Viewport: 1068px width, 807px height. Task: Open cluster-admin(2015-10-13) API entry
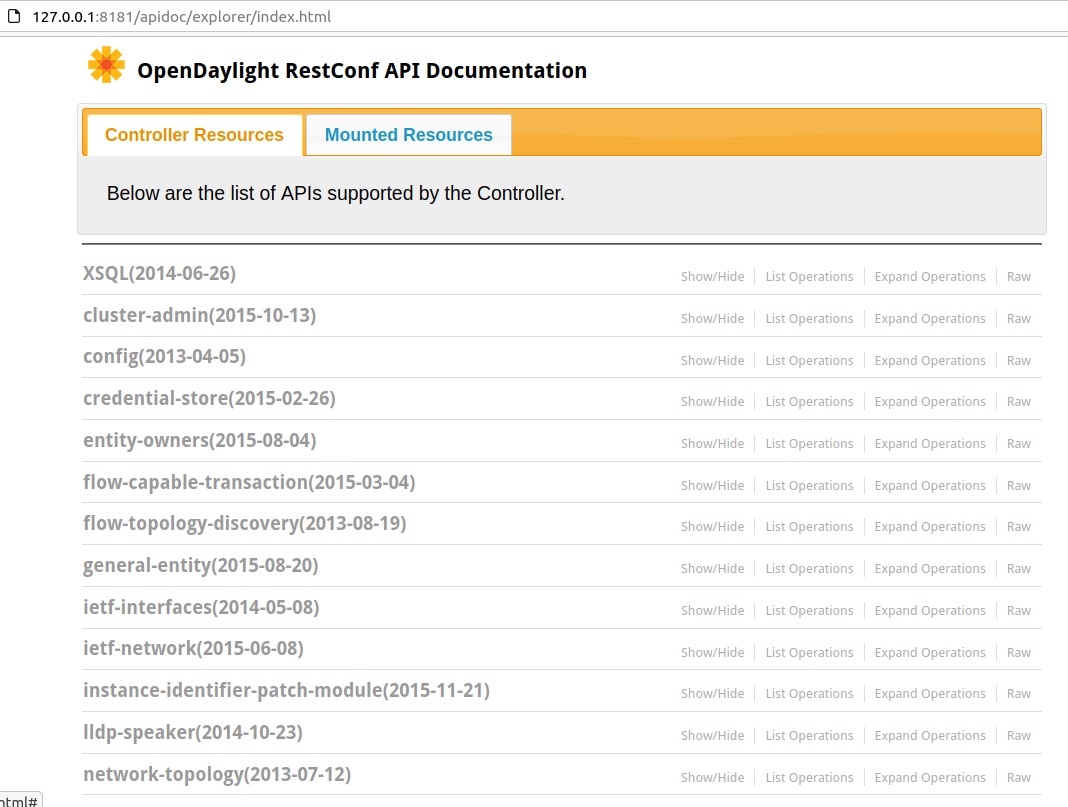200,315
